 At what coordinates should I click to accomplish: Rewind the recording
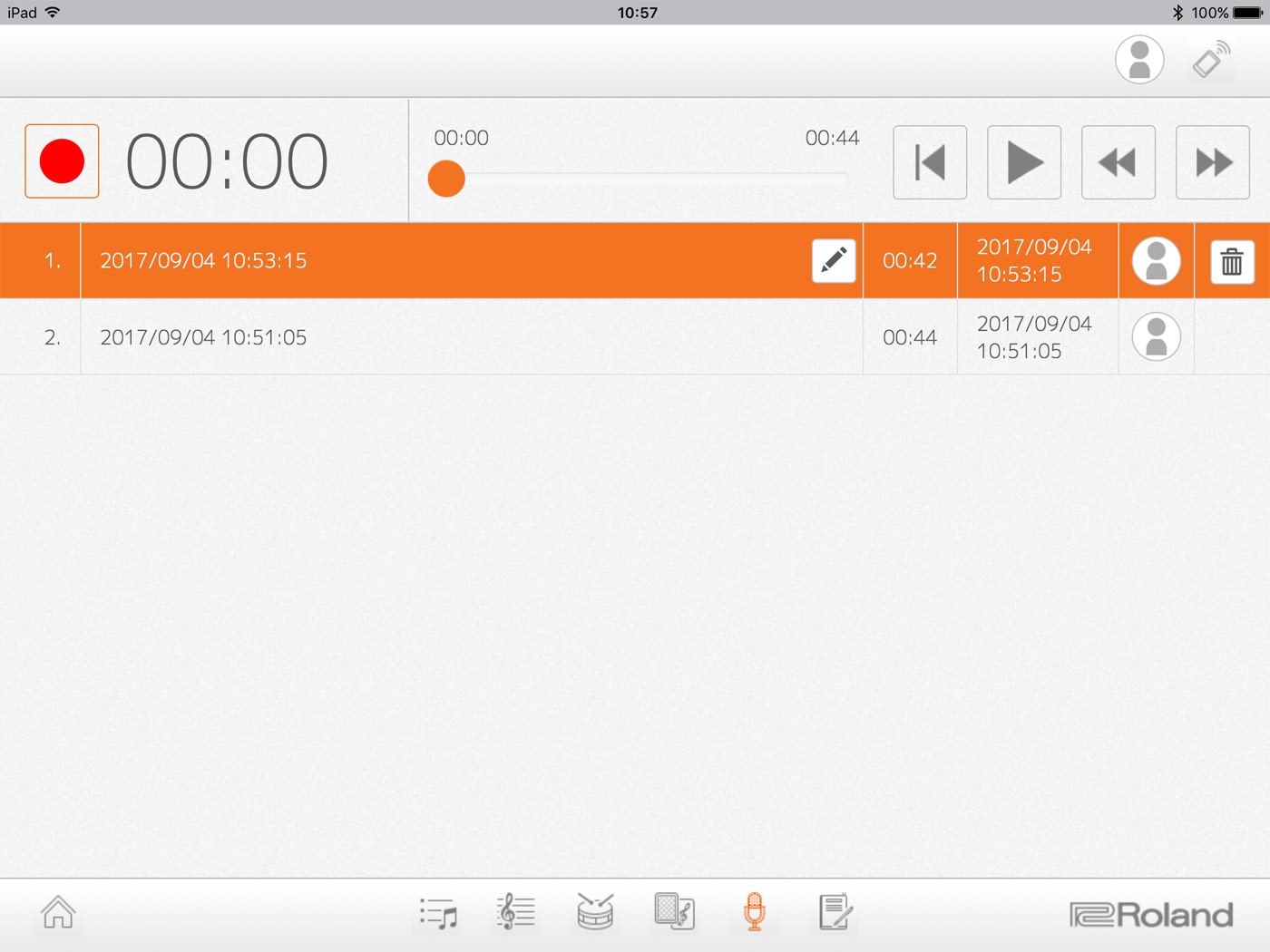1119,162
